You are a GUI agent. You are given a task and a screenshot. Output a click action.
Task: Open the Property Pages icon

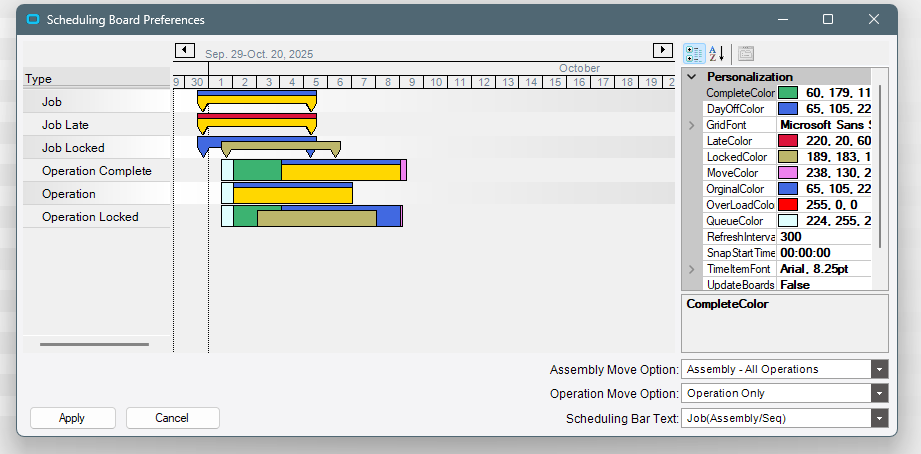coord(746,53)
